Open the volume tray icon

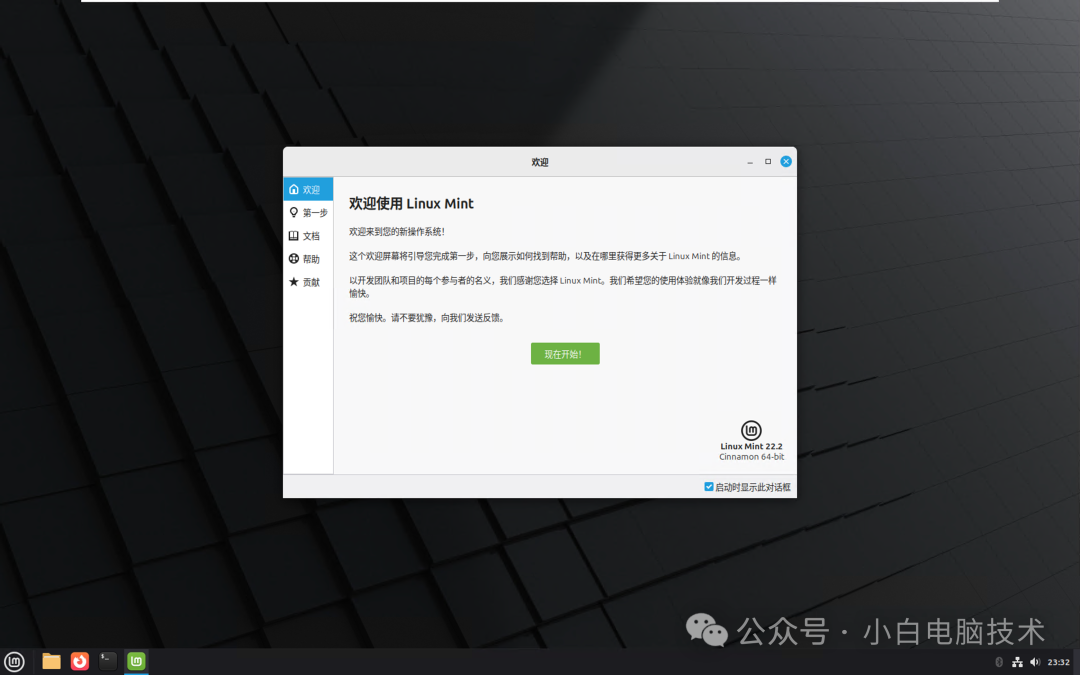coord(1035,662)
